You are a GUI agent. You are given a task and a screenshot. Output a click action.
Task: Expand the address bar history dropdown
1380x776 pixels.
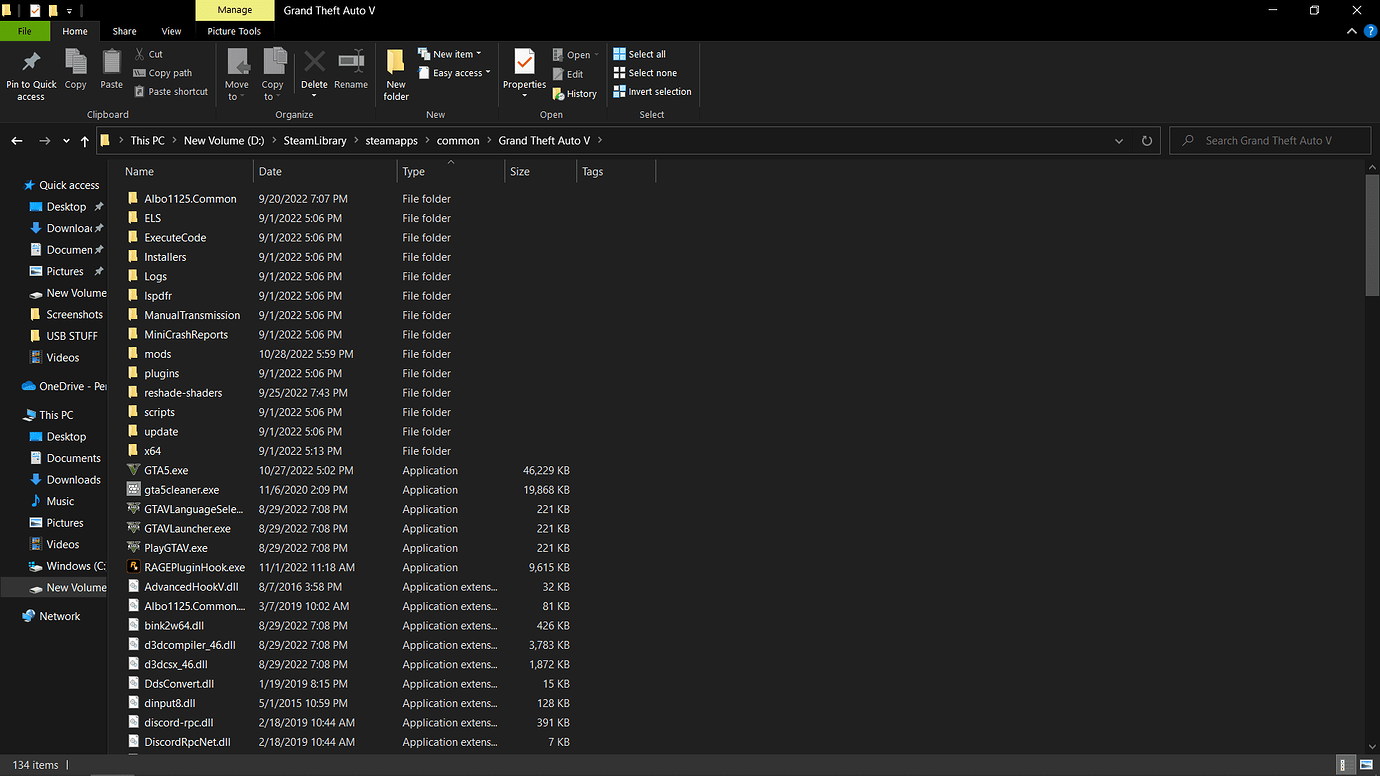click(x=1119, y=141)
